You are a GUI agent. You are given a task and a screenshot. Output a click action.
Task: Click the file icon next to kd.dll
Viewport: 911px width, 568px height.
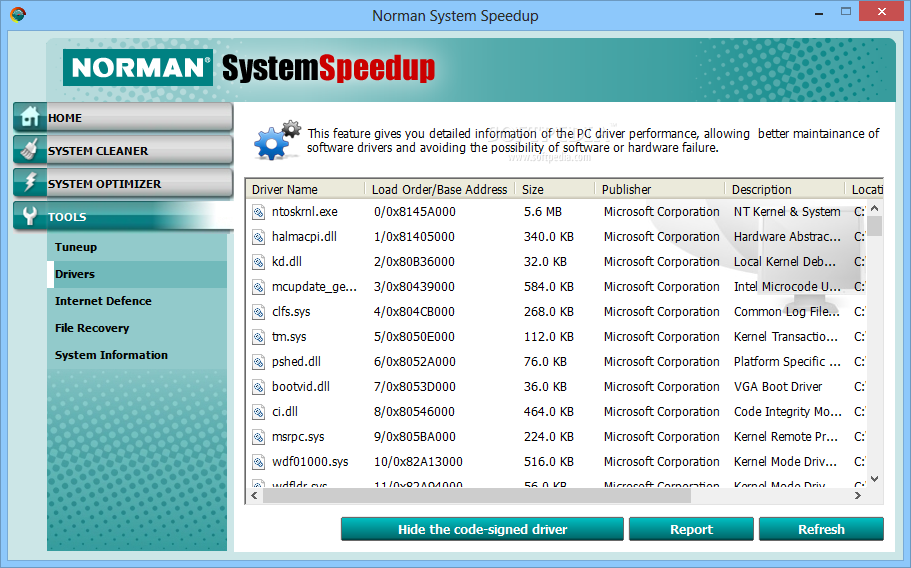click(x=258, y=262)
